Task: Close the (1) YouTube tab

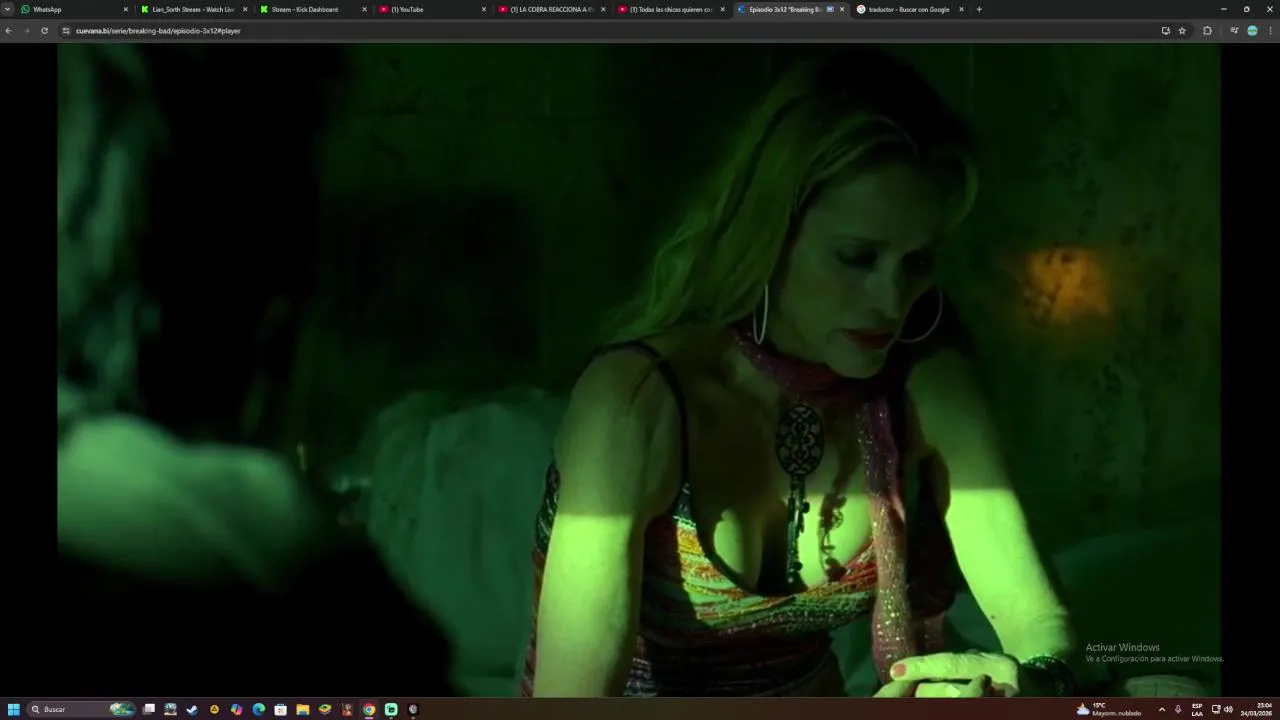Action: pyautogui.click(x=484, y=9)
